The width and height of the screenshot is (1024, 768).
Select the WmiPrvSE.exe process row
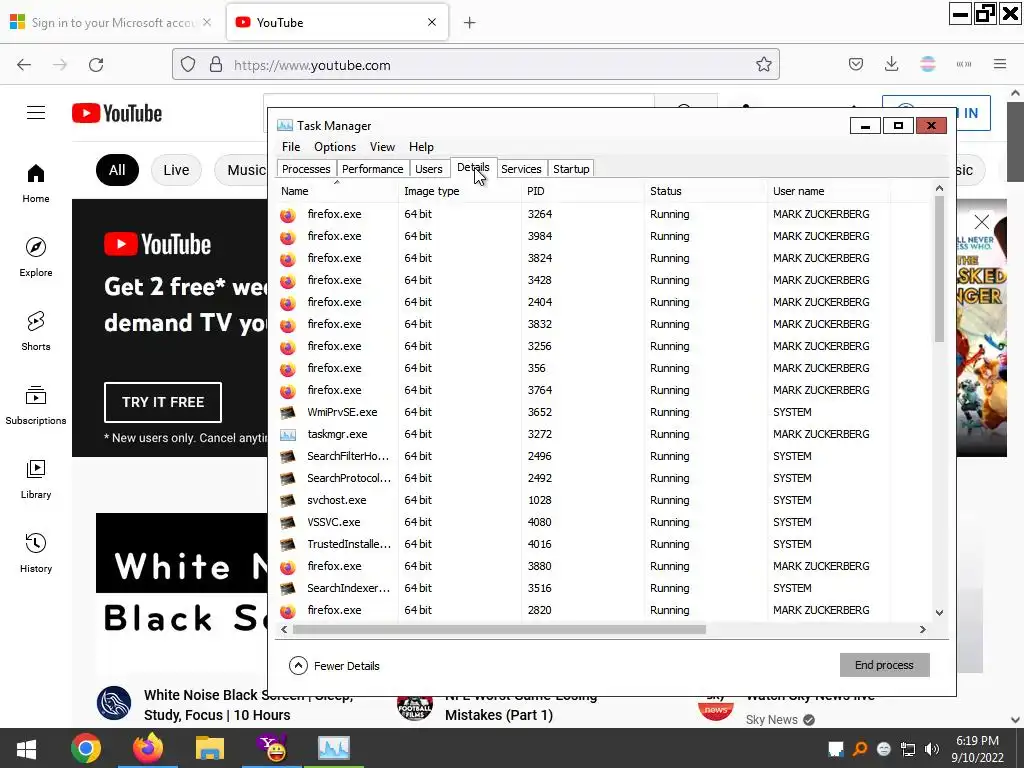(x=604, y=412)
